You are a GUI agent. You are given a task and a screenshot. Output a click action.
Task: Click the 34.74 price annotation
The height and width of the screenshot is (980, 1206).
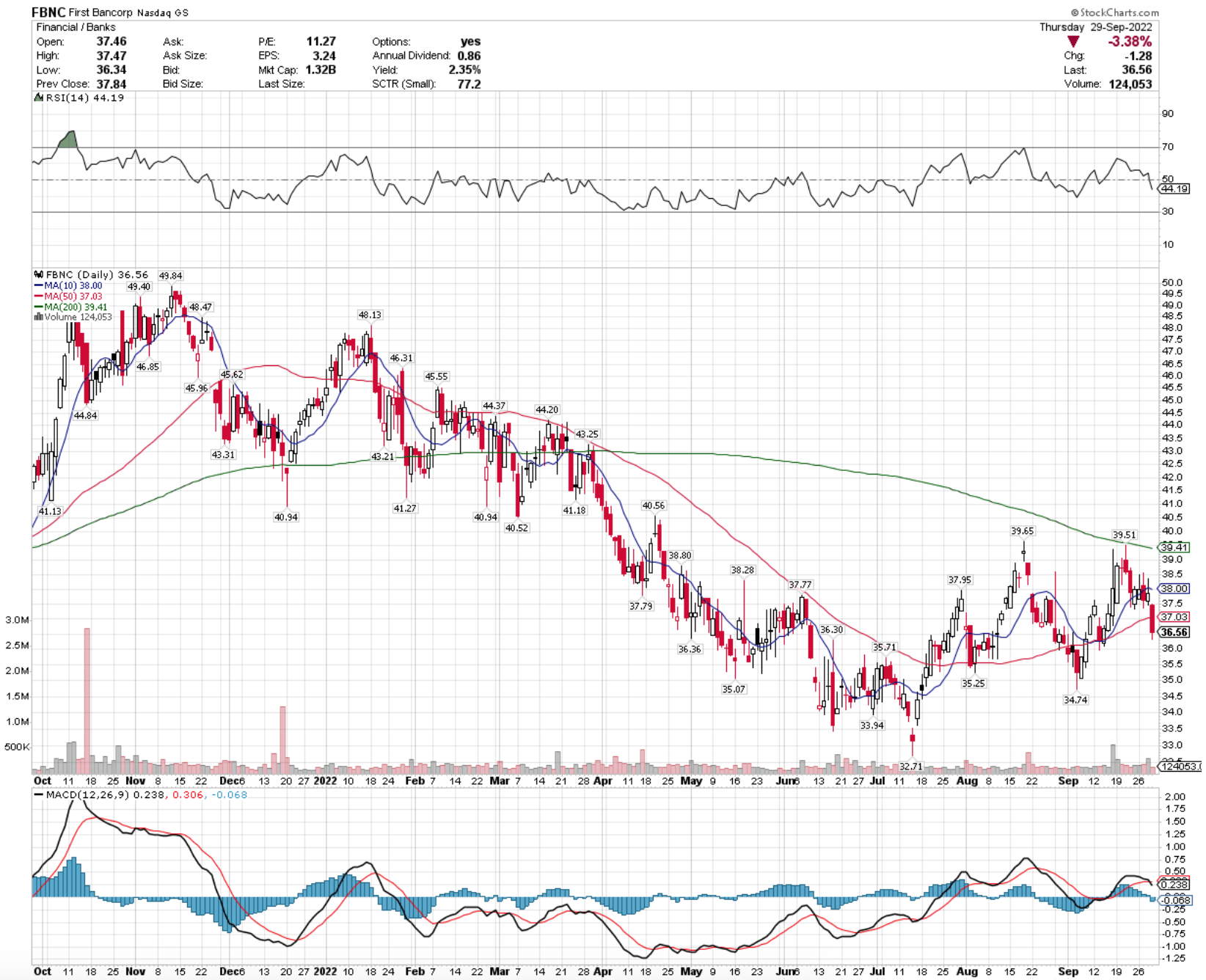coord(1075,701)
